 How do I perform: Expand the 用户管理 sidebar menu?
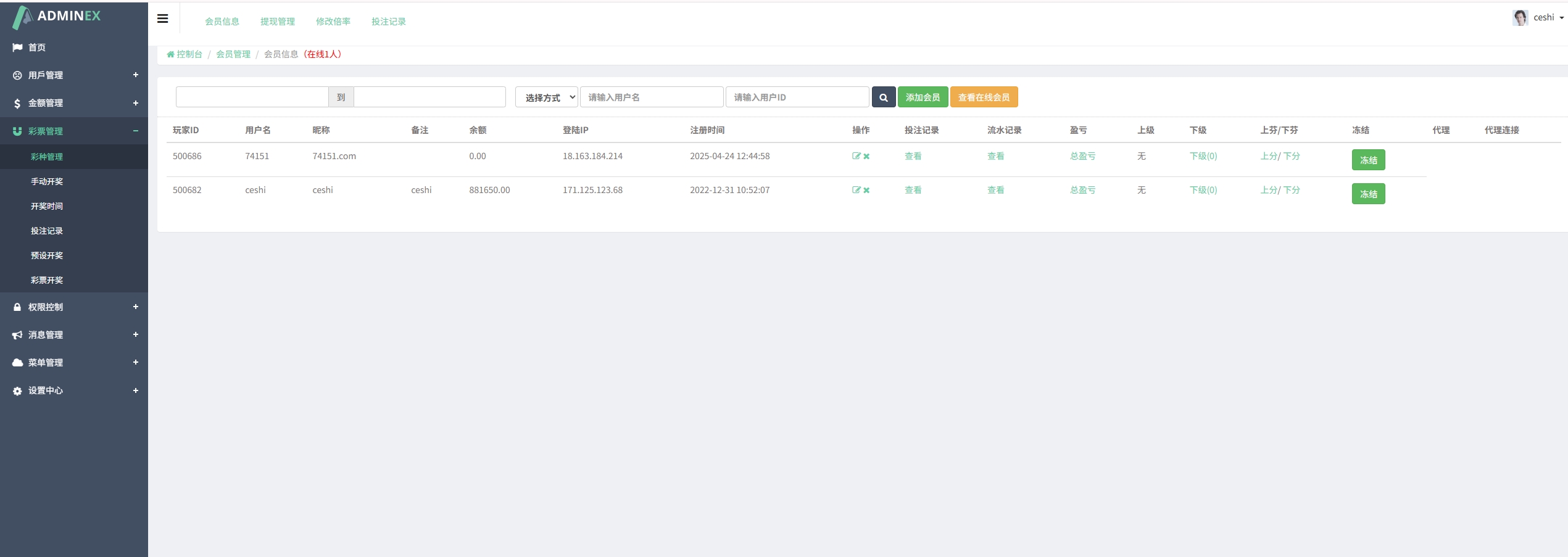pyautogui.click(x=74, y=75)
